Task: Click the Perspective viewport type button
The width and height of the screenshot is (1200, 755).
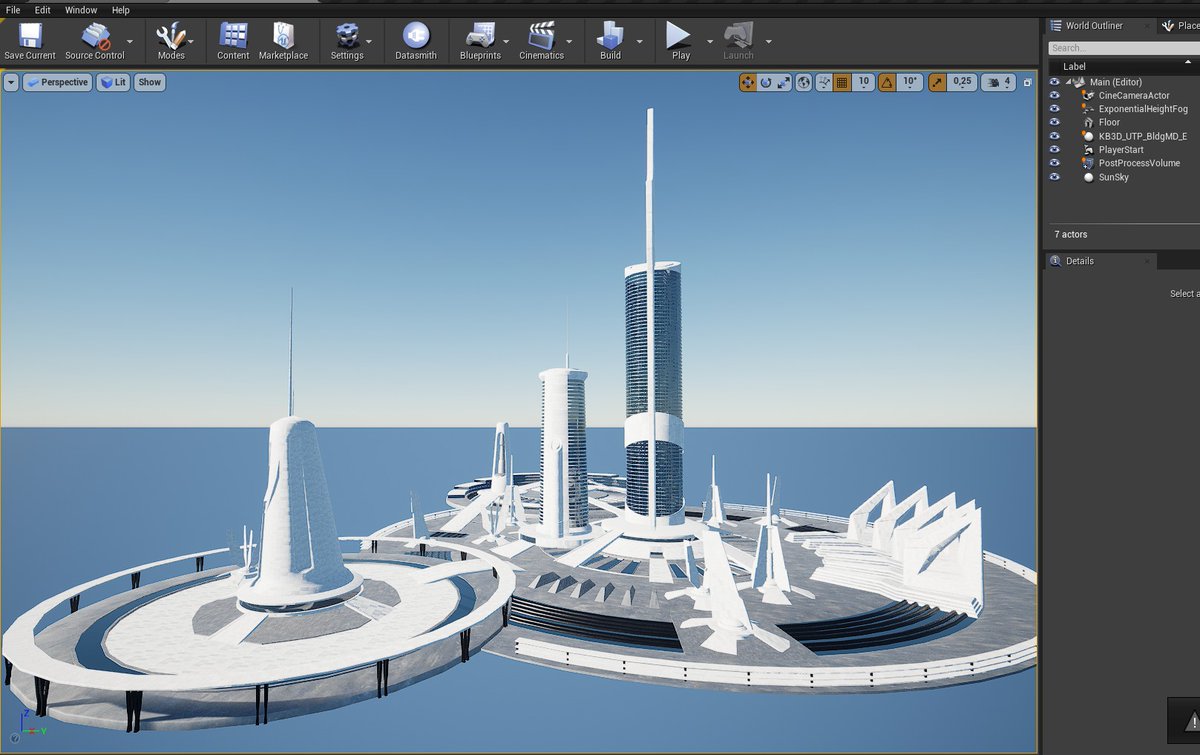Action: point(57,82)
